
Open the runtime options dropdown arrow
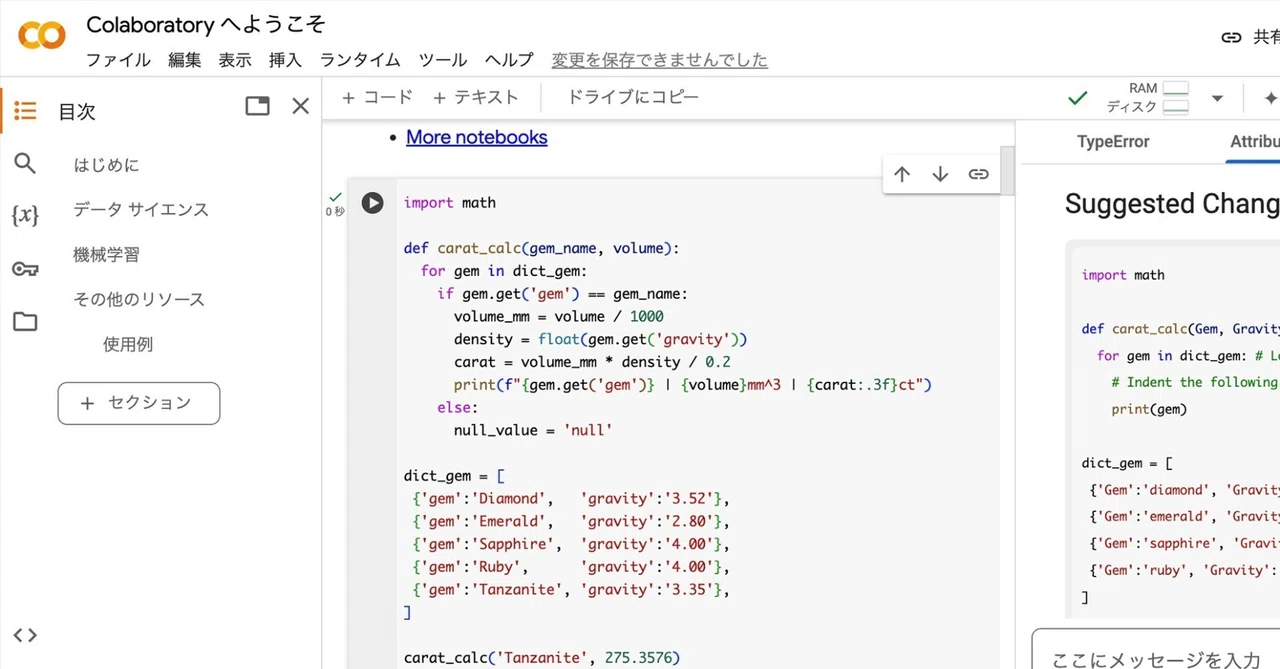coord(1217,98)
